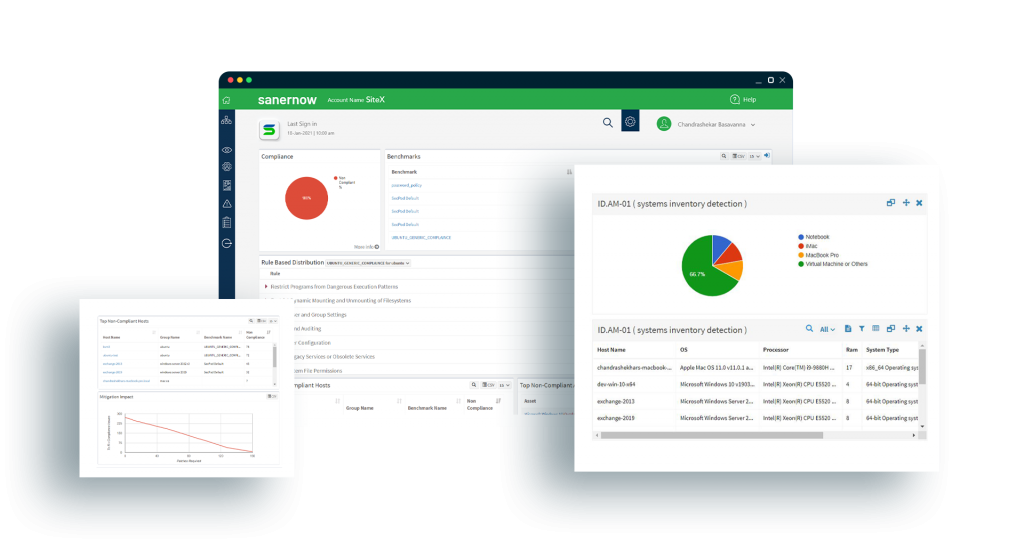This screenshot has height=558, width=1024.
Task: Open the All filter dropdown in inventory table
Action: pyautogui.click(x=827, y=329)
